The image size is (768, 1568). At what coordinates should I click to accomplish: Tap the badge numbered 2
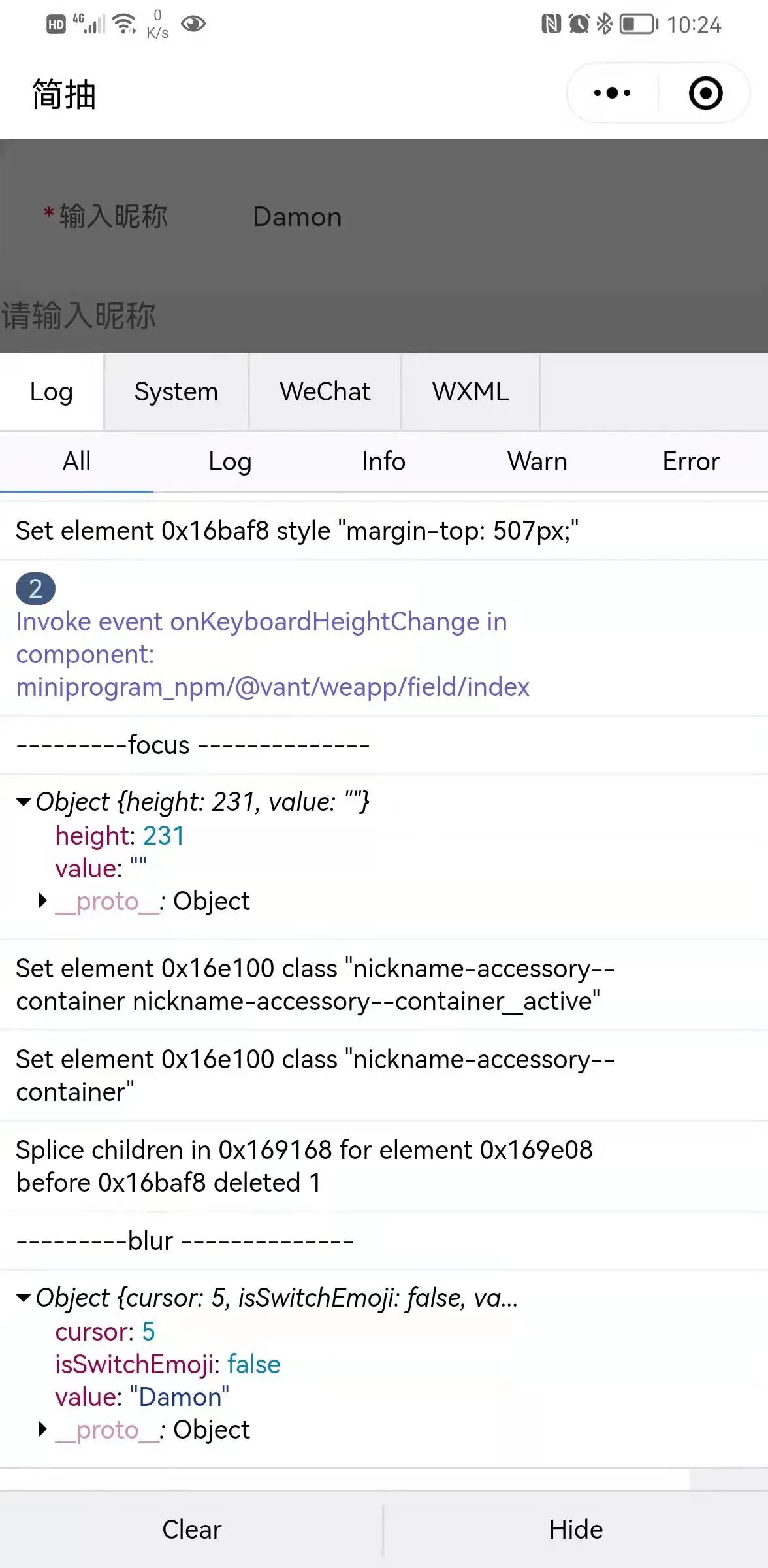click(35, 589)
